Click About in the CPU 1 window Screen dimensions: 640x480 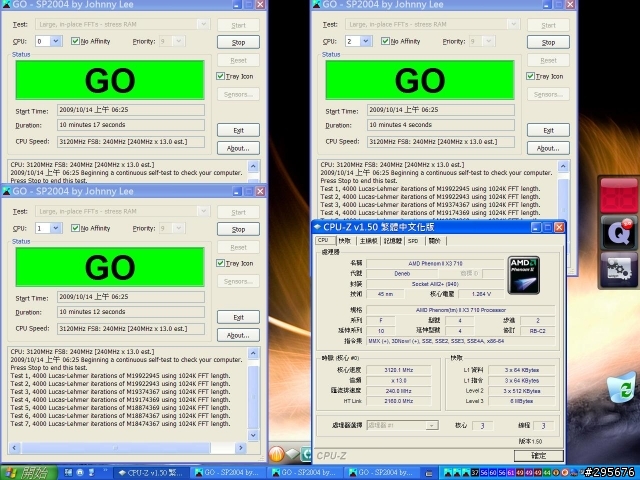(x=238, y=335)
